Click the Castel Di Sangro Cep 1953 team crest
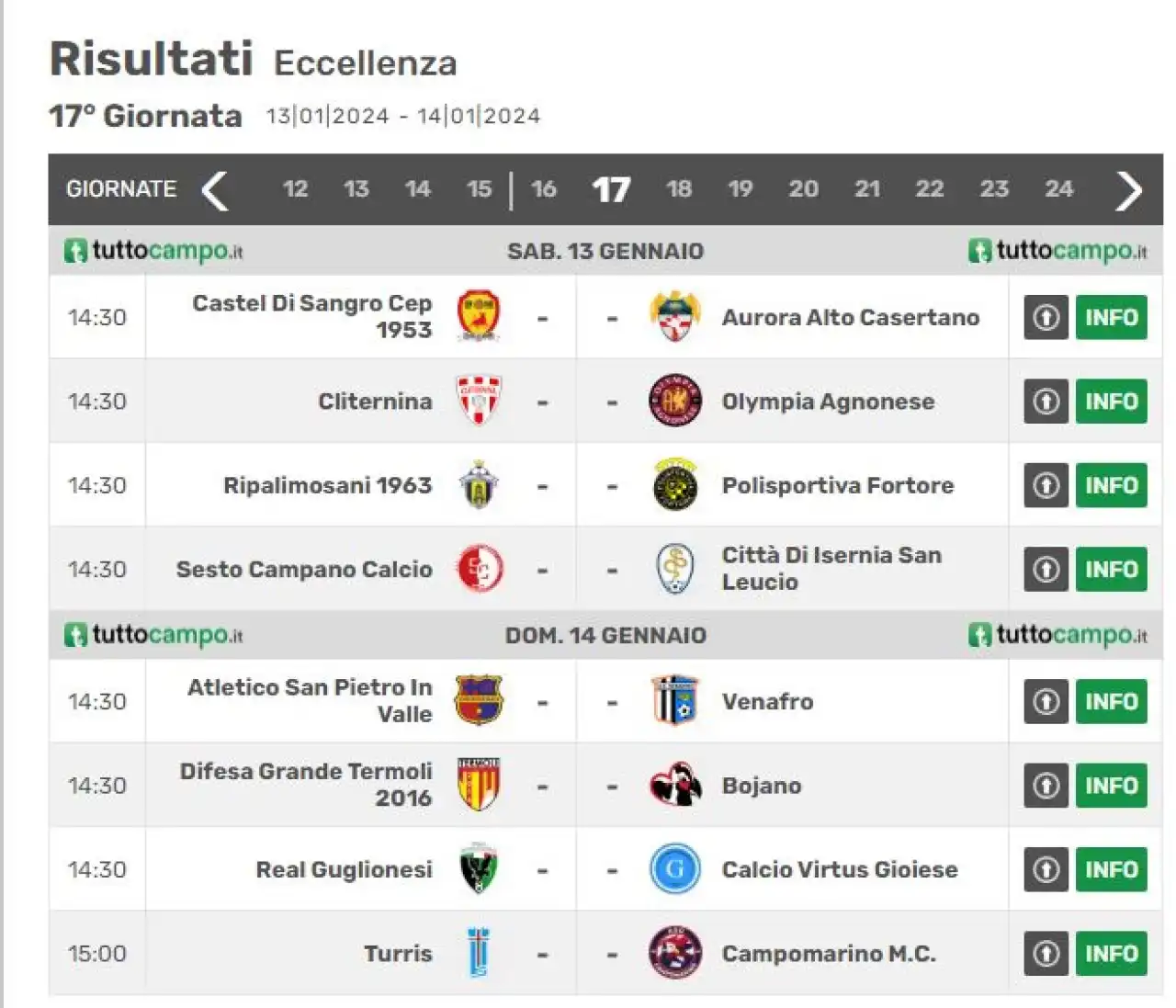Viewport: 1176px width, 1008px height. tap(479, 316)
